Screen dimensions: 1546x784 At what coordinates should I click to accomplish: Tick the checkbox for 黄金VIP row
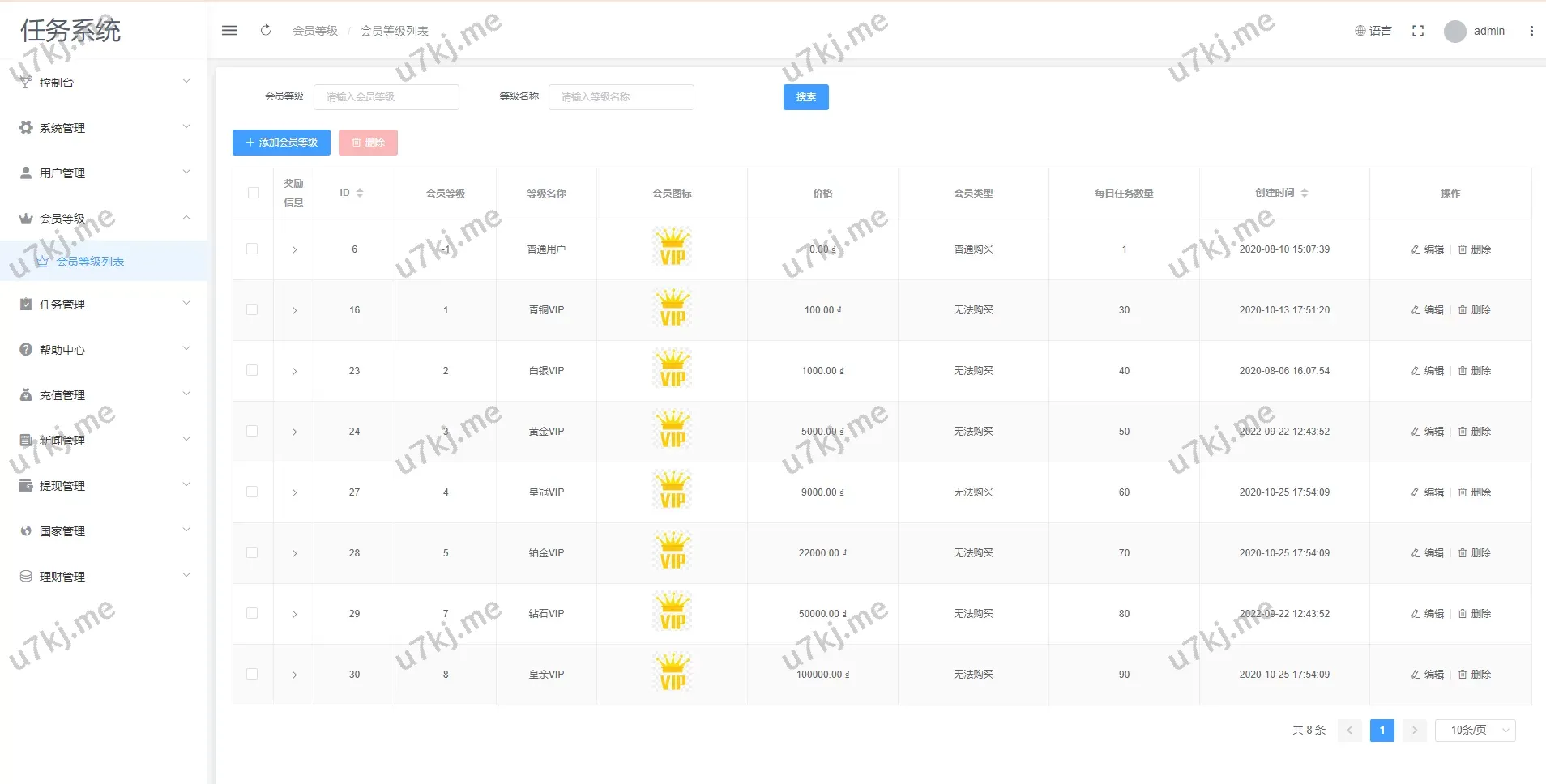click(253, 432)
